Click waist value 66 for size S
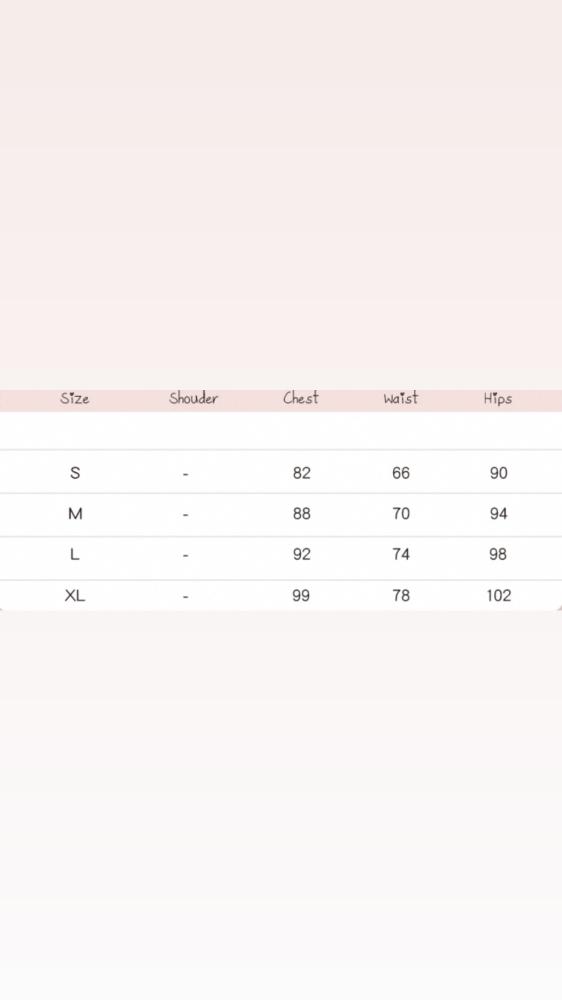562x1000 pixels. pyautogui.click(x=401, y=473)
